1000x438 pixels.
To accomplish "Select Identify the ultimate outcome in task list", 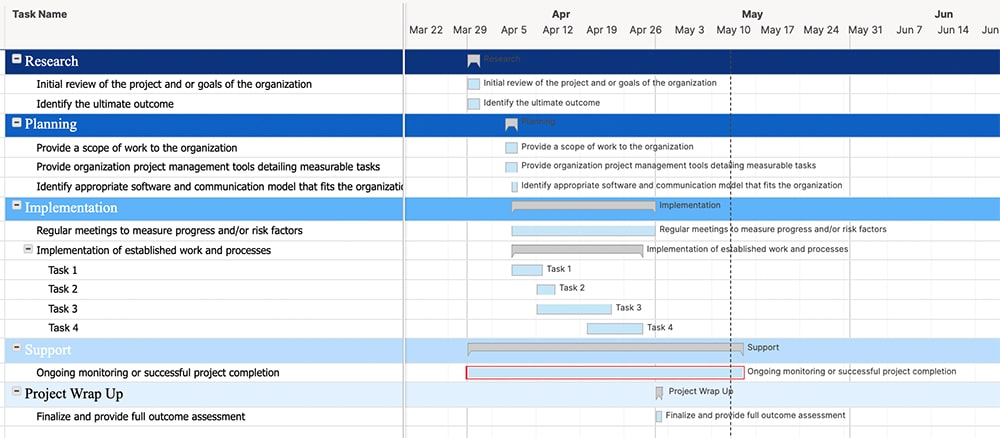I will (x=105, y=104).
